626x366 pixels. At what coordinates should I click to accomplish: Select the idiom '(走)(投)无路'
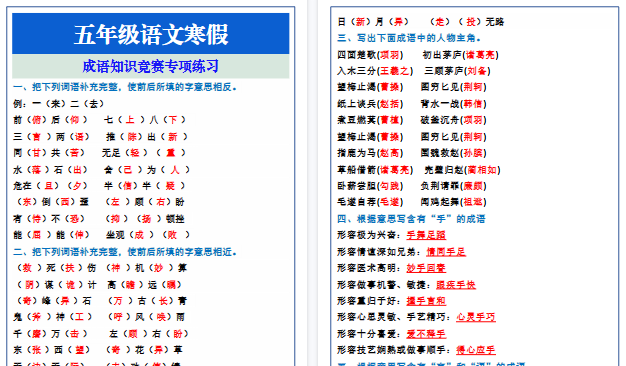(x=467, y=22)
